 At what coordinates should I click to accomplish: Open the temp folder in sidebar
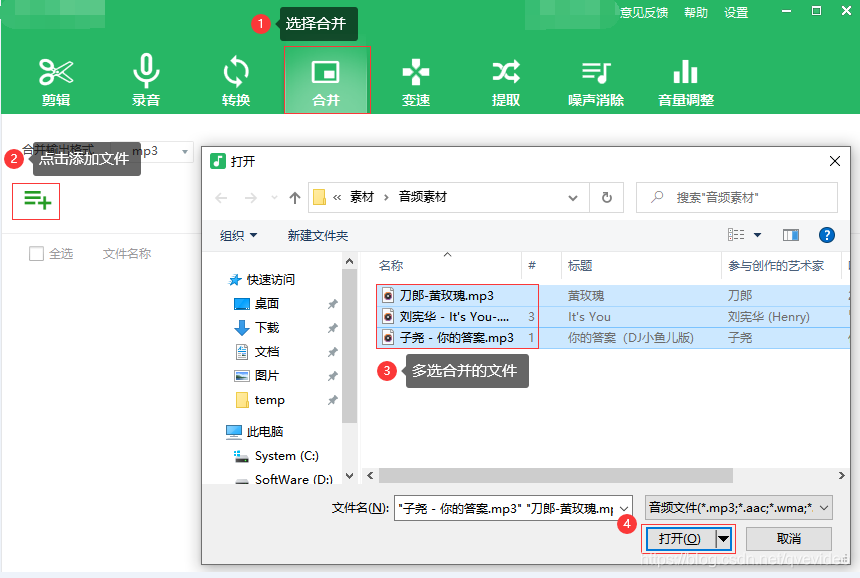269,400
